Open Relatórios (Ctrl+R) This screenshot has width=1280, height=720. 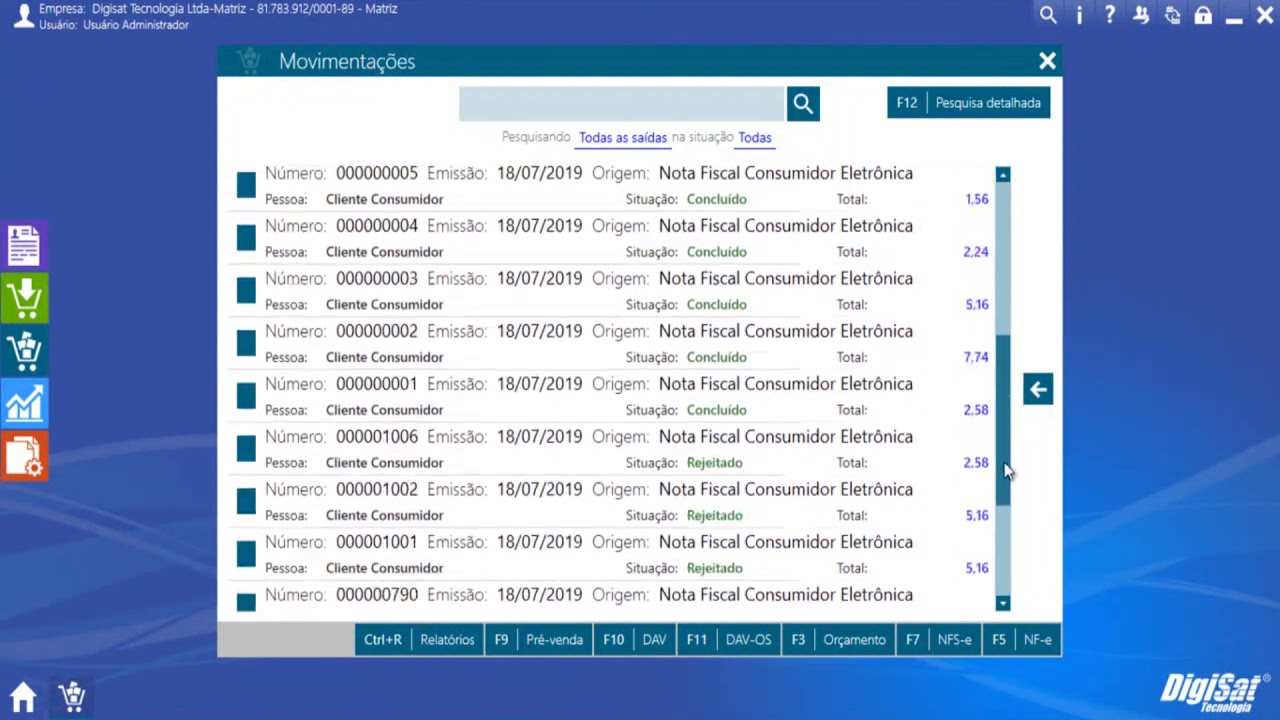tap(419, 640)
